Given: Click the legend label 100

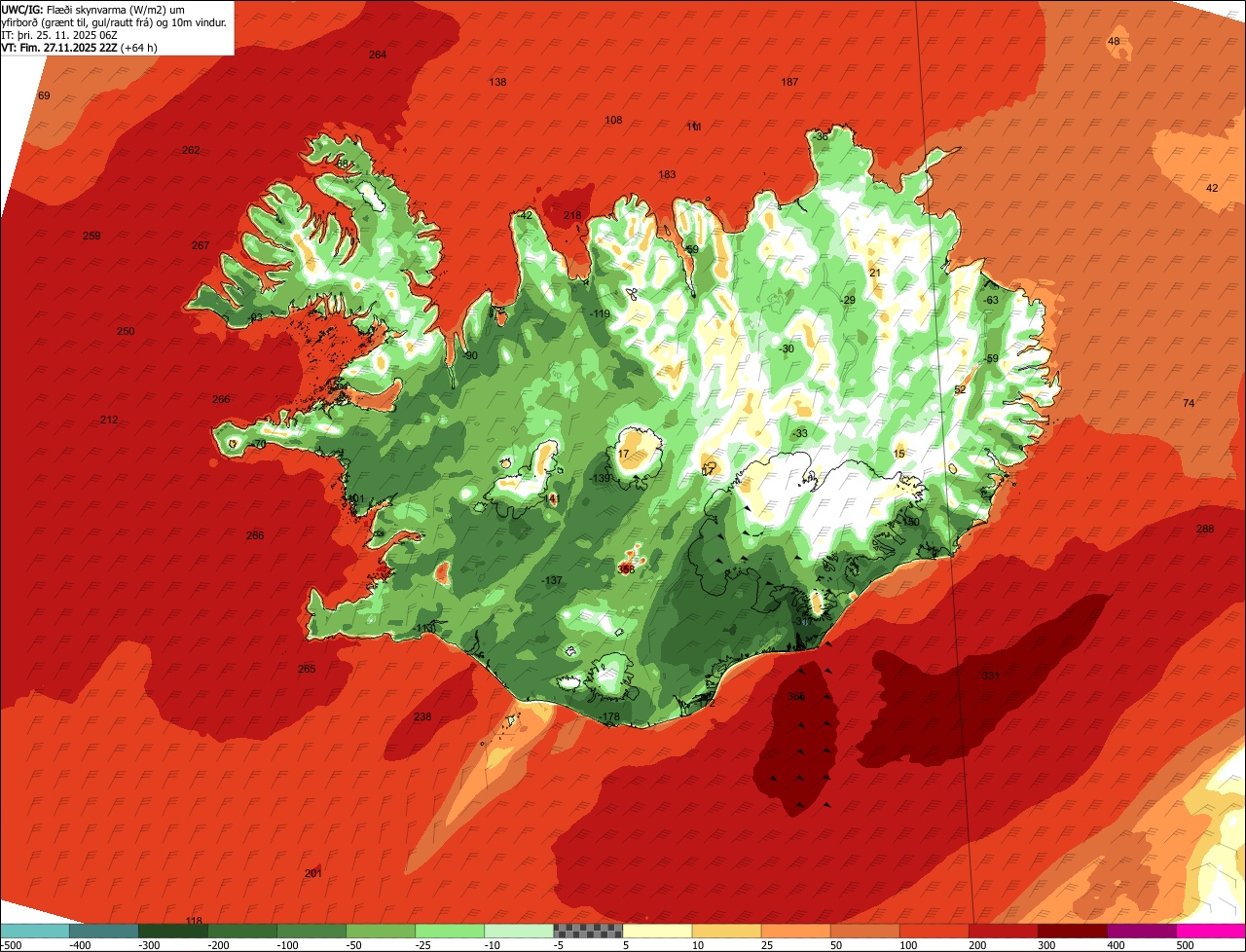Looking at the screenshot, I should 908,945.
